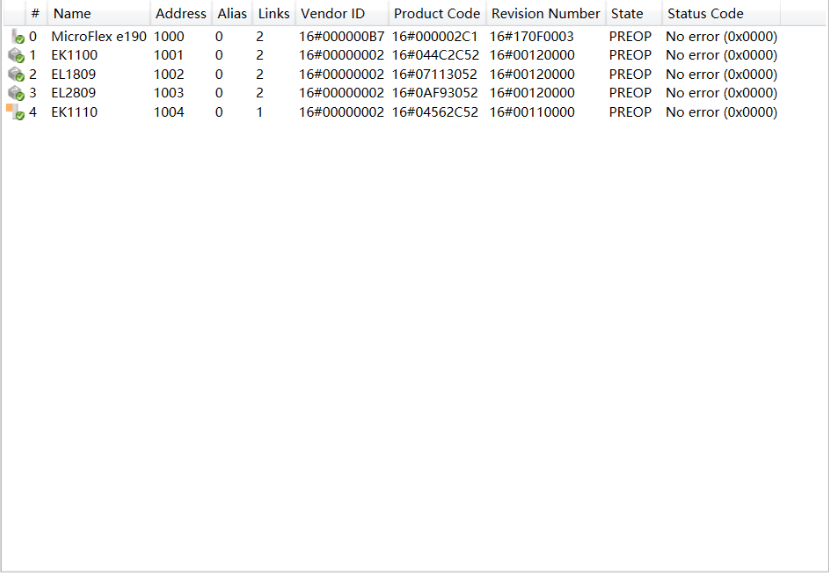Select the EL2809 name cell
The image size is (829, 573).
pyautogui.click(x=73, y=93)
